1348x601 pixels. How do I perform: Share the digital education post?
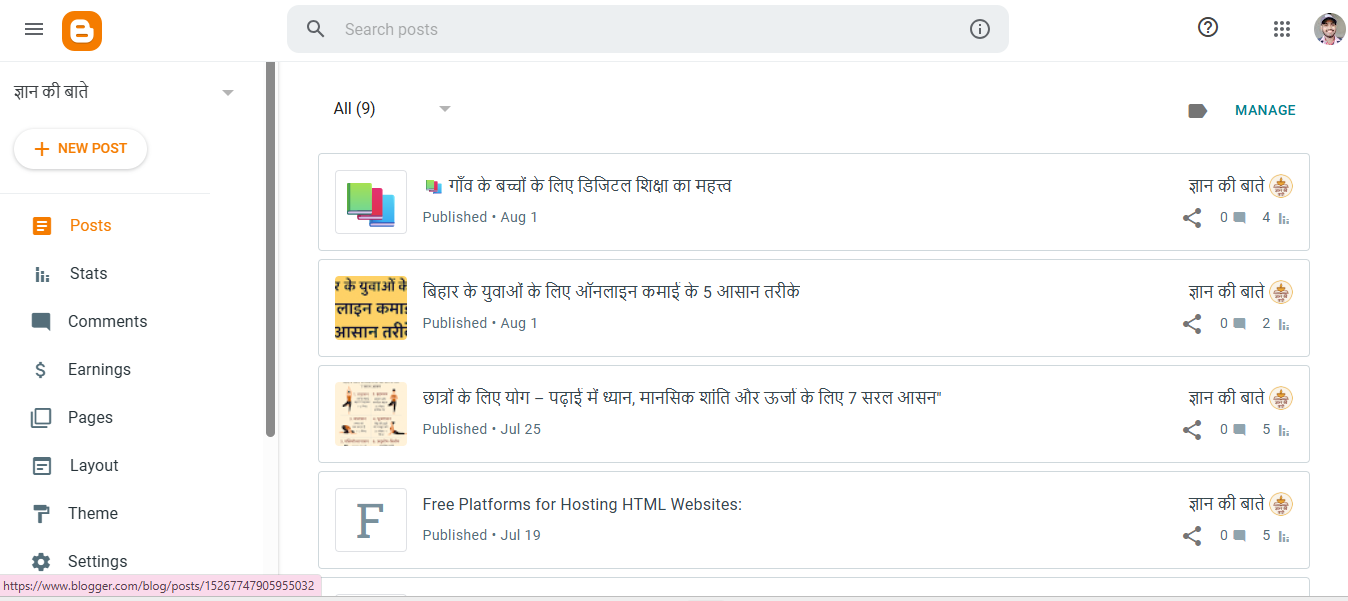click(1192, 217)
